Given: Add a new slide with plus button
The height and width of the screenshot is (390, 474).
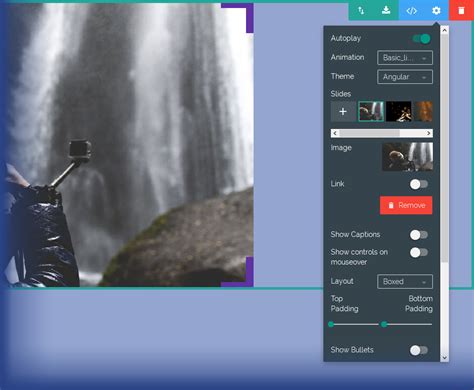Looking at the screenshot, I should 343,112.
